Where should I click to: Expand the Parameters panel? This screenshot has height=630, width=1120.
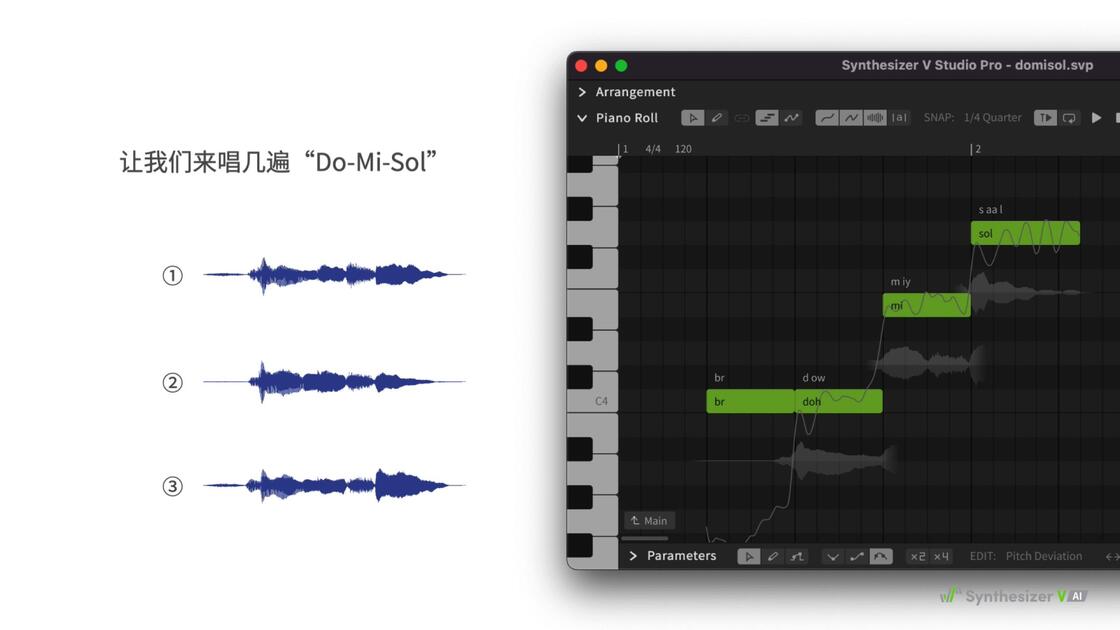point(633,556)
